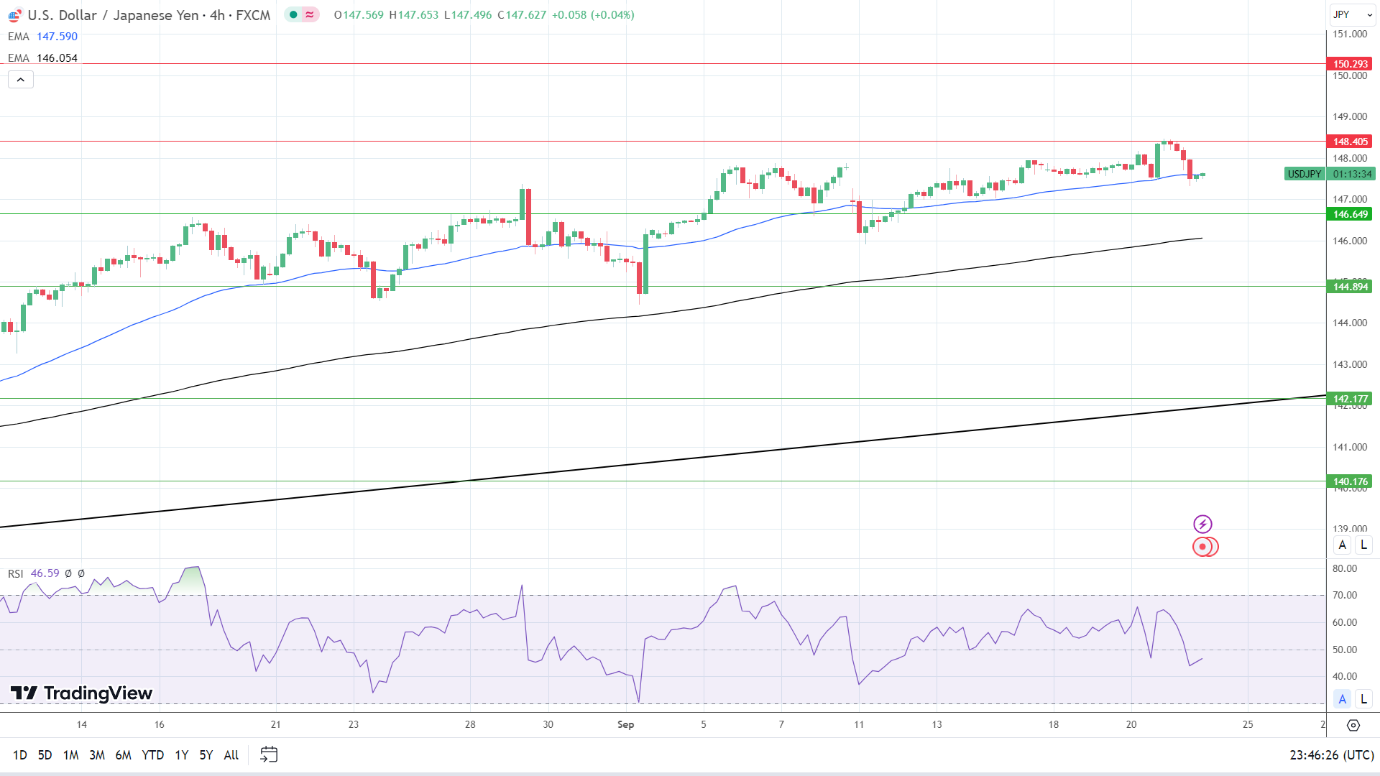Click the purple lightning bolt event marker
Screen dimensions: 1380x776
click(1203, 524)
